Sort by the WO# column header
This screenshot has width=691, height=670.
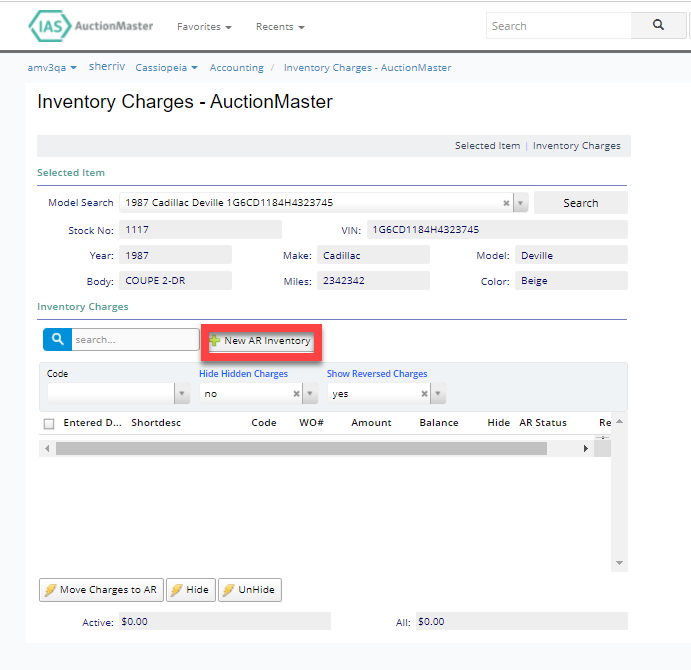tap(311, 423)
